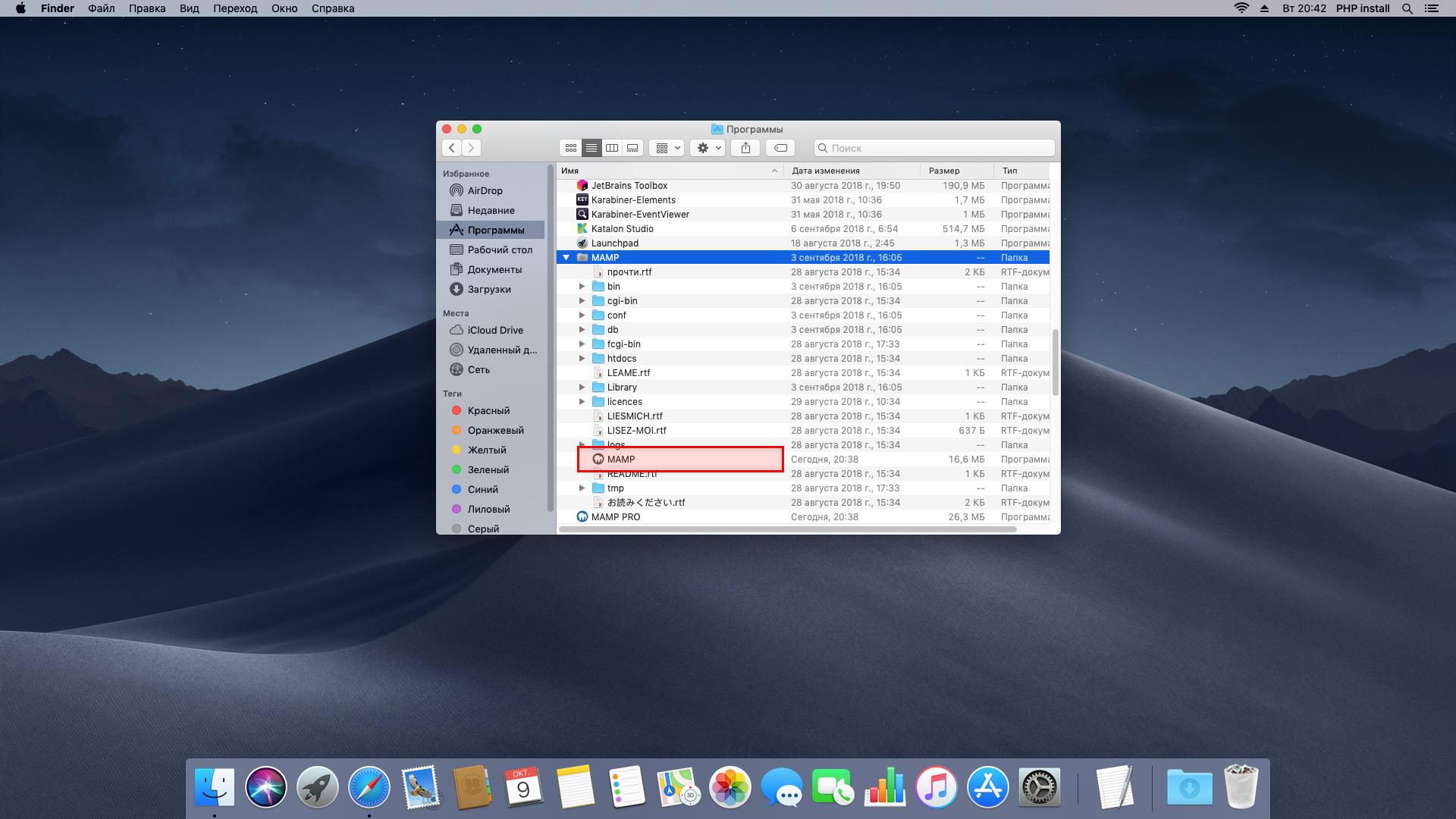This screenshot has width=1456, height=819.
Task: Open Notification Center icon
Action: (x=1432, y=8)
